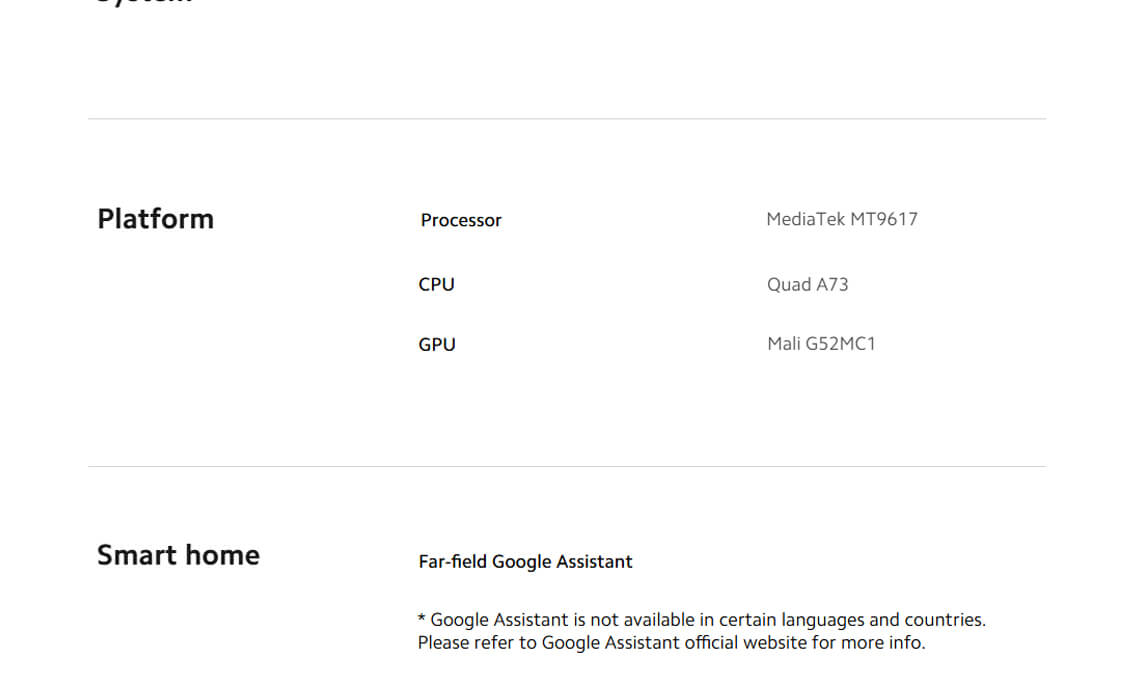Screen dimensions: 1142x700
Task: Click the Far-field Google Assistant feature text
Action: pyautogui.click(x=525, y=562)
